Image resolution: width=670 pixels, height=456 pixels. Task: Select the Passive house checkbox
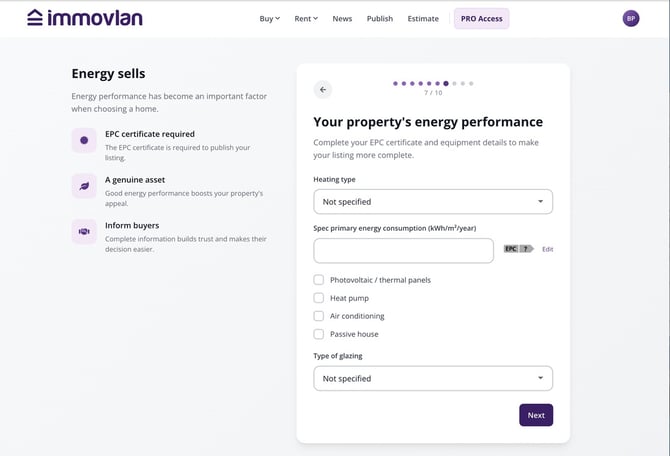coord(319,334)
